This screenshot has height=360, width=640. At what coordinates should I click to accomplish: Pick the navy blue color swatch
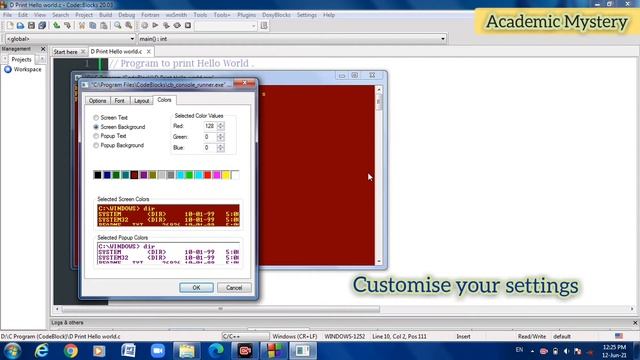[x=107, y=175]
